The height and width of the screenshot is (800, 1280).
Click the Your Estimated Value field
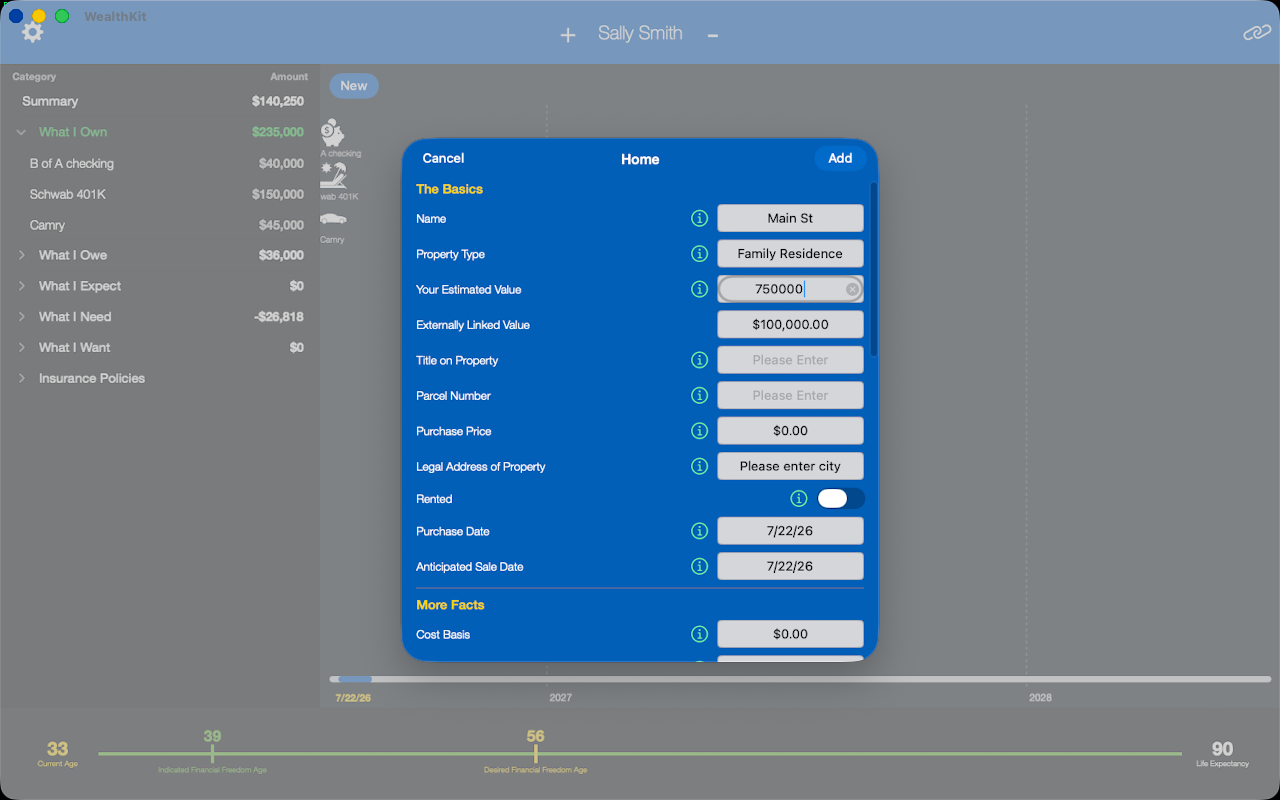click(x=790, y=289)
